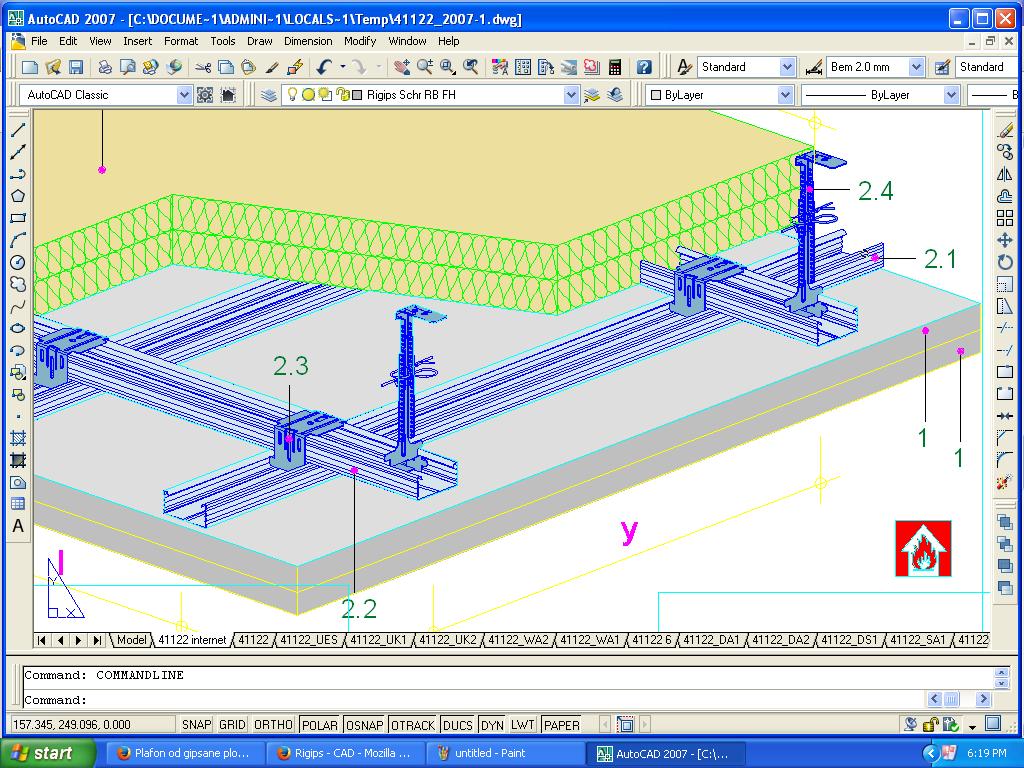Expand the Rigips Schr RB FH layer dropdown
Screen dimensions: 1024x768
tap(571, 95)
